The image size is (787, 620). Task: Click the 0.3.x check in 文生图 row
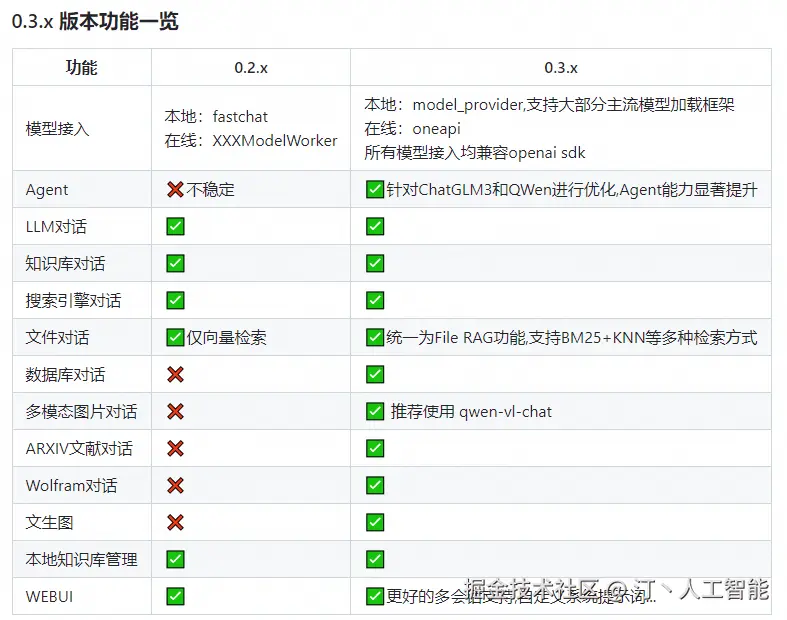tap(375, 522)
